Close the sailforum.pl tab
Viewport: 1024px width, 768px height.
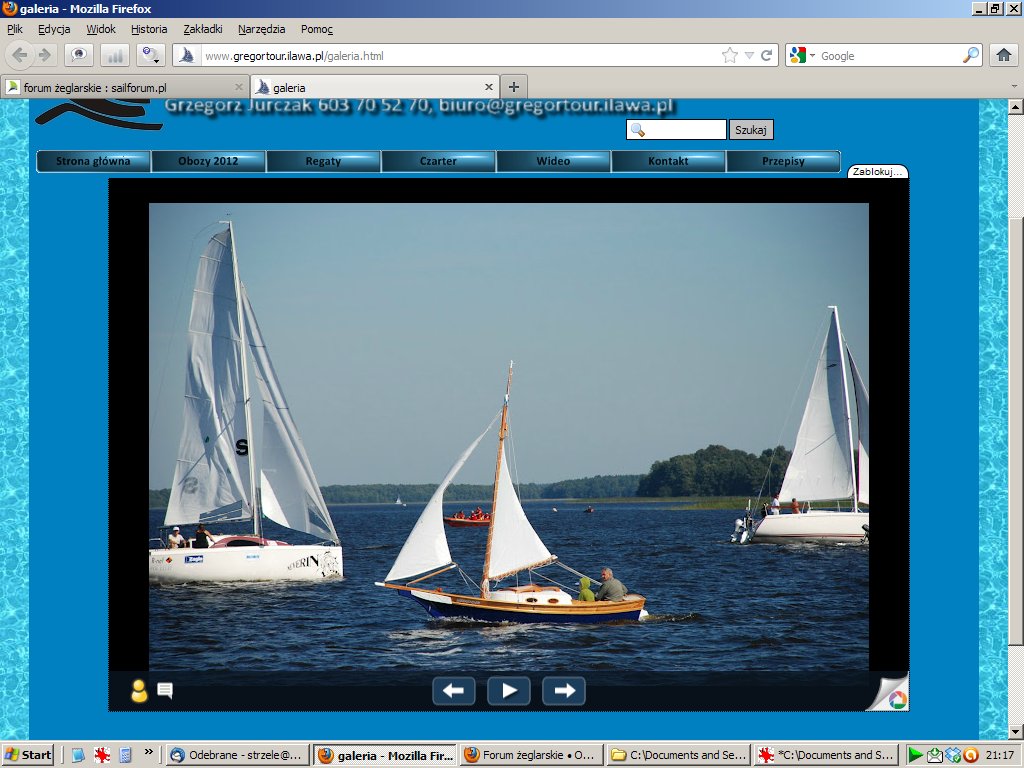click(238, 87)
